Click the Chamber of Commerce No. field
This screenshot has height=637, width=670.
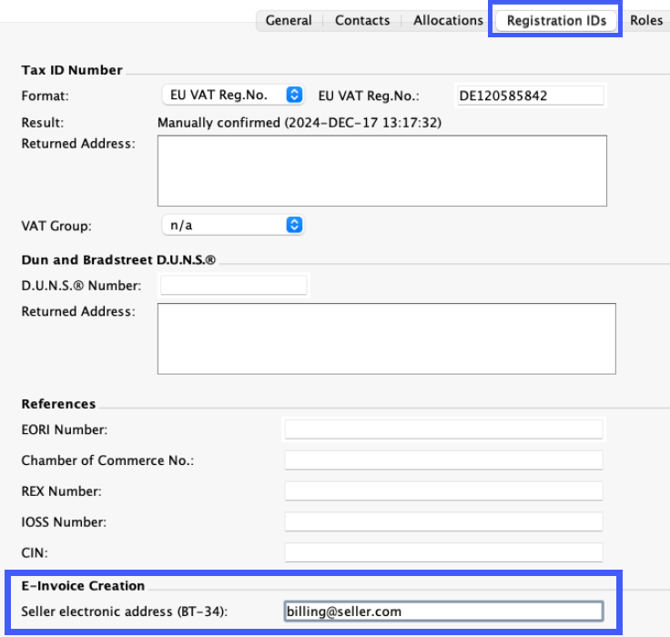click(444, 460)
